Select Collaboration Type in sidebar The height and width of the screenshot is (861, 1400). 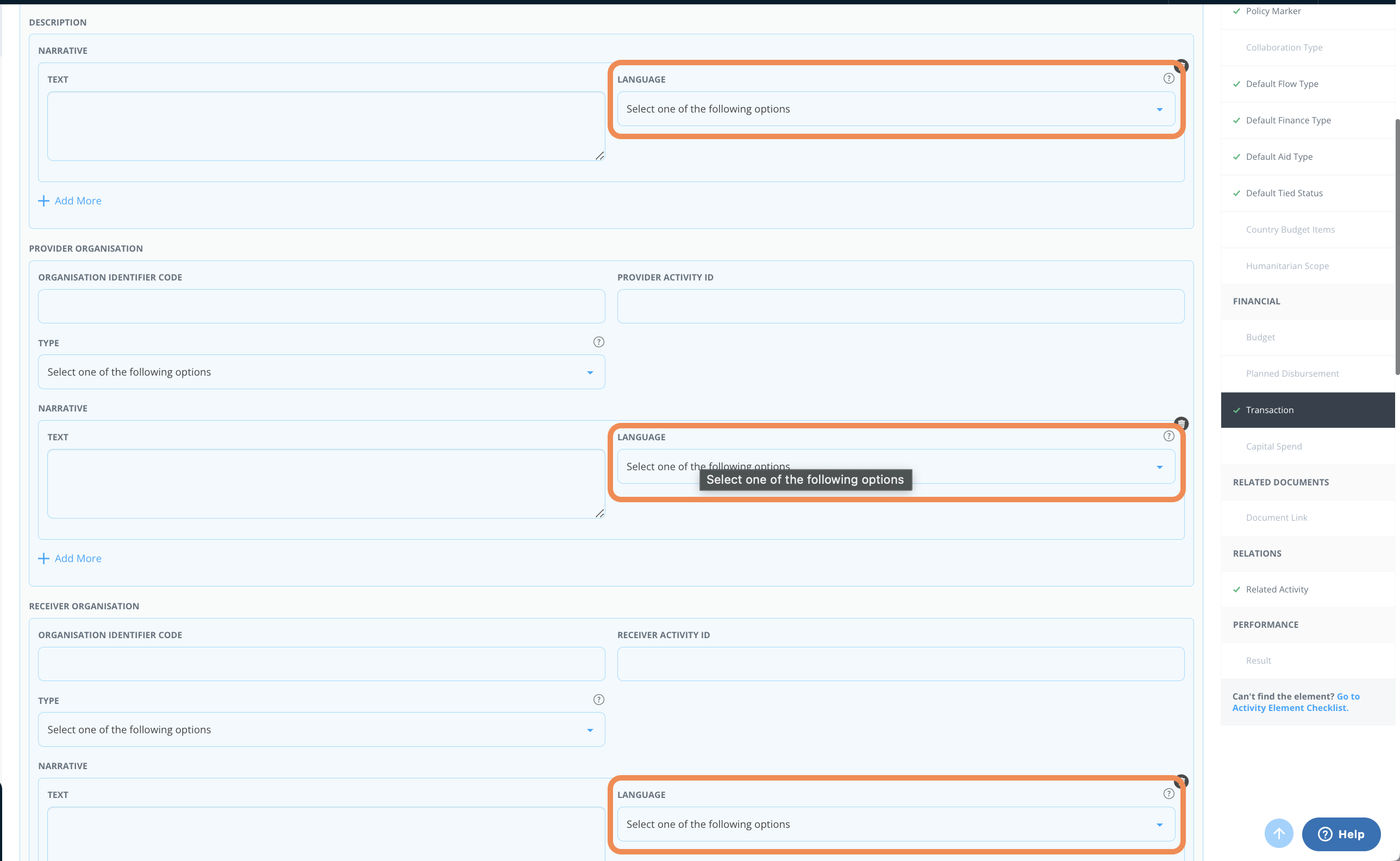(x=1308, y=48)
